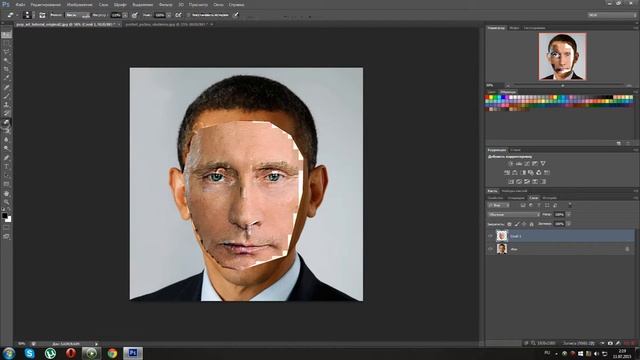Enable the Восстановить историю checkbox
This screenshot has width=640, height=360.
point(188,15)
